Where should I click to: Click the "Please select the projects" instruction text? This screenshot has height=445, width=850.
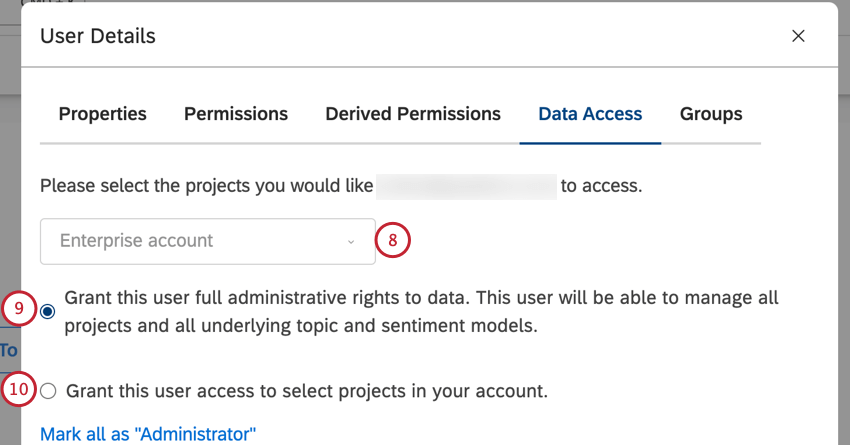coord(206,185)
